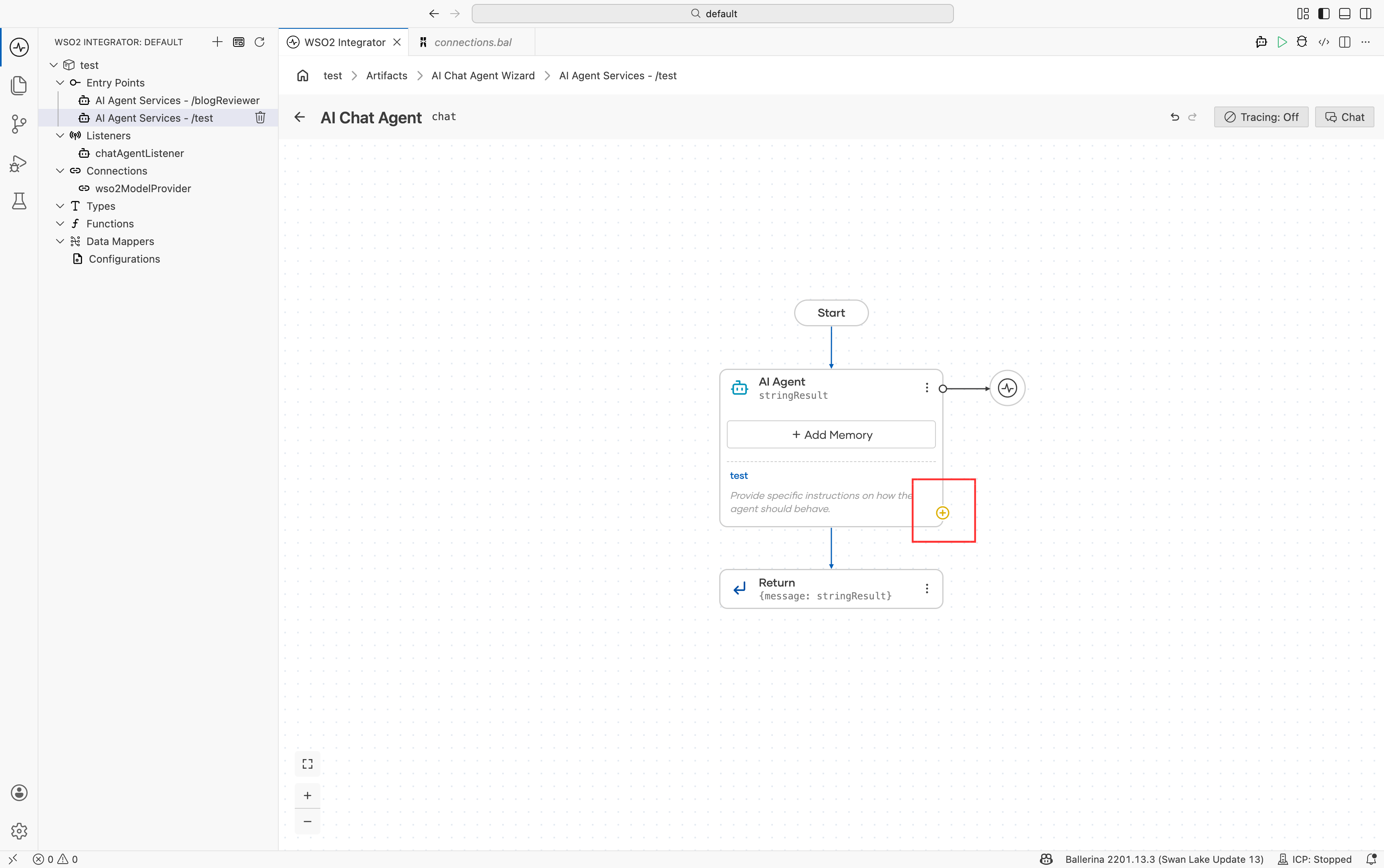Image resolution: width=1384 pixels, height=868 pixels.
Task: Open the WSO2 Integrator activity bar view
Action: pyautogui.click(x=19, y=47)
